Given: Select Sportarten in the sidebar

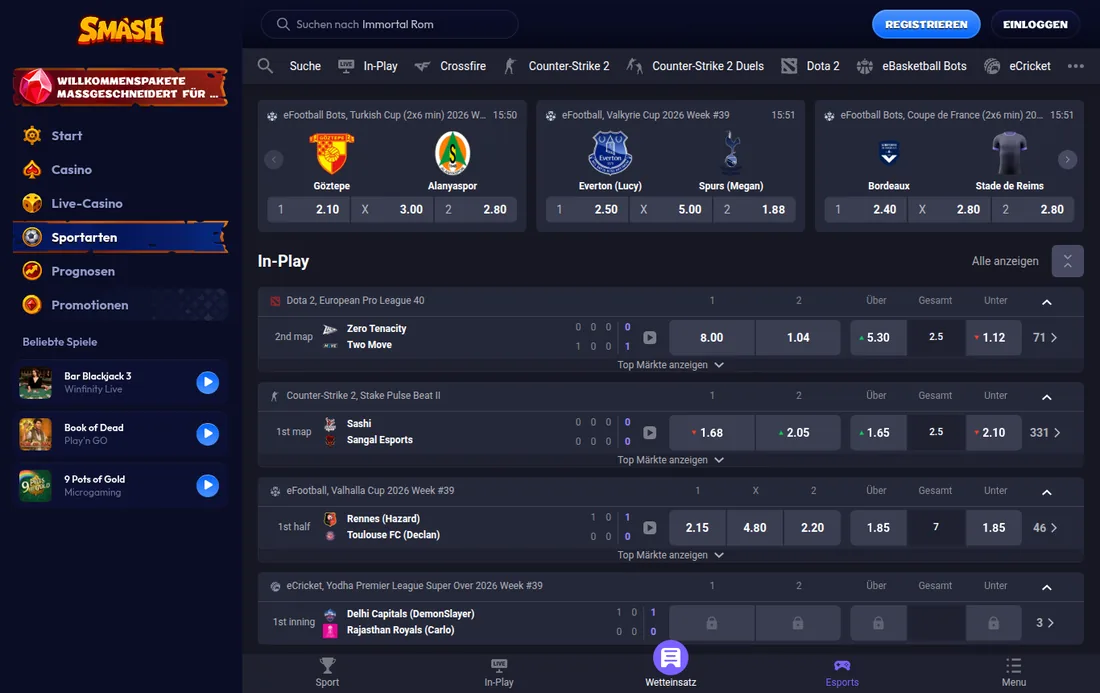Looking at the screenshot, I should [121, 237].
